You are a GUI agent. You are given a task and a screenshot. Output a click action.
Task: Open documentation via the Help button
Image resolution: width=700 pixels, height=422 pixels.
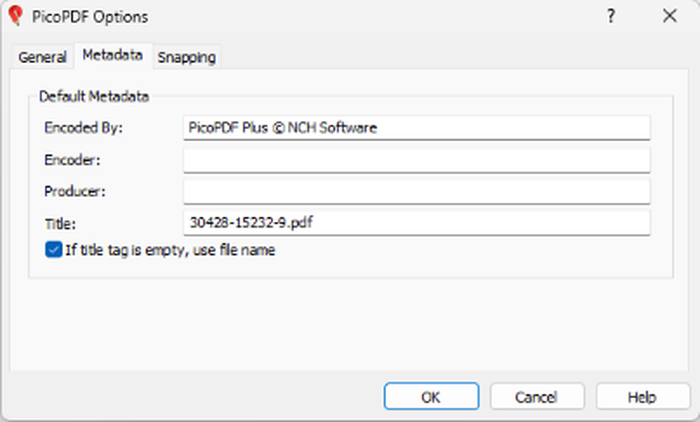tap(643, 397)
